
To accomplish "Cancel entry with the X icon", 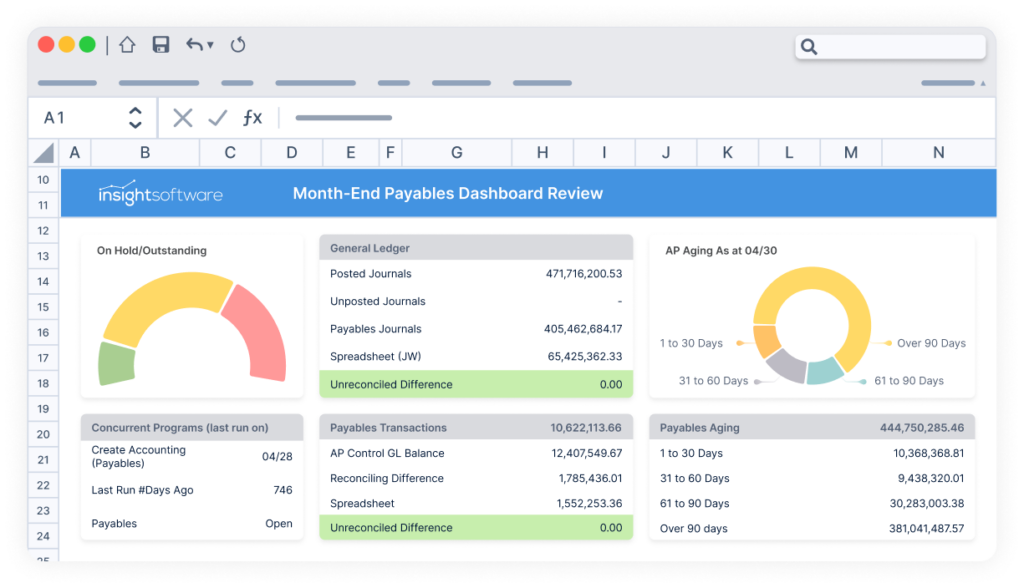I will coord(183,117).
